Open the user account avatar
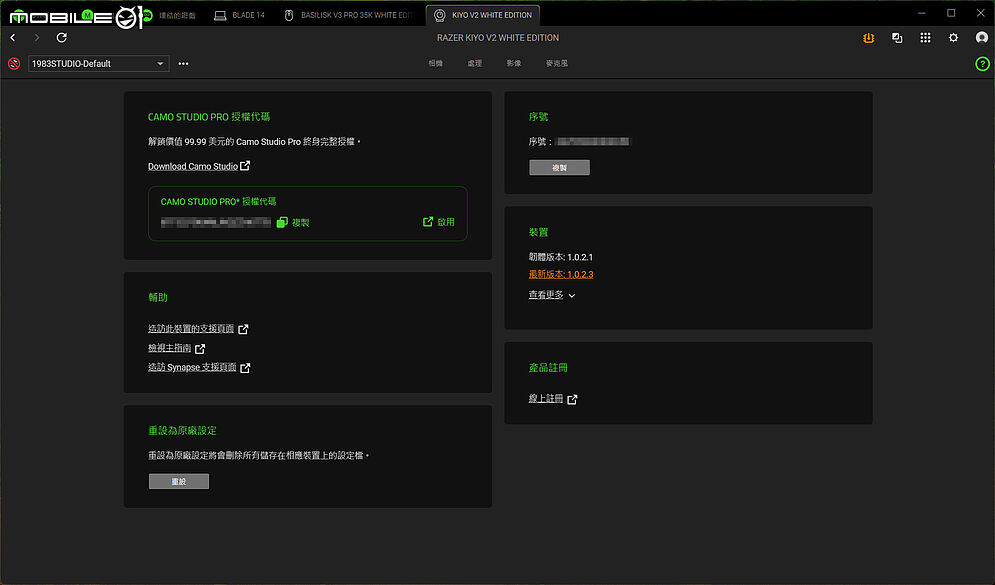Viewport: 995px width, 585px height. pyautogui.click(x=982, y=38)
